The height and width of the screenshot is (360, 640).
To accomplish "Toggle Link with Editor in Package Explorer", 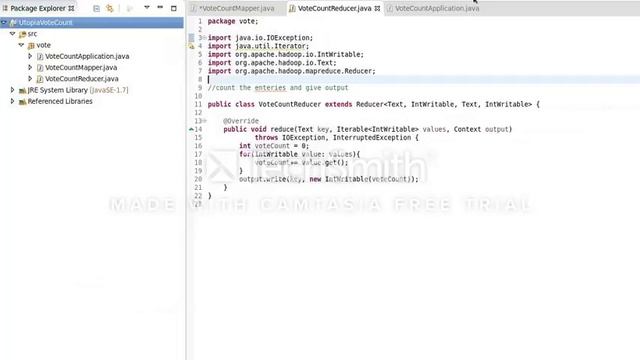I will 110,8.
